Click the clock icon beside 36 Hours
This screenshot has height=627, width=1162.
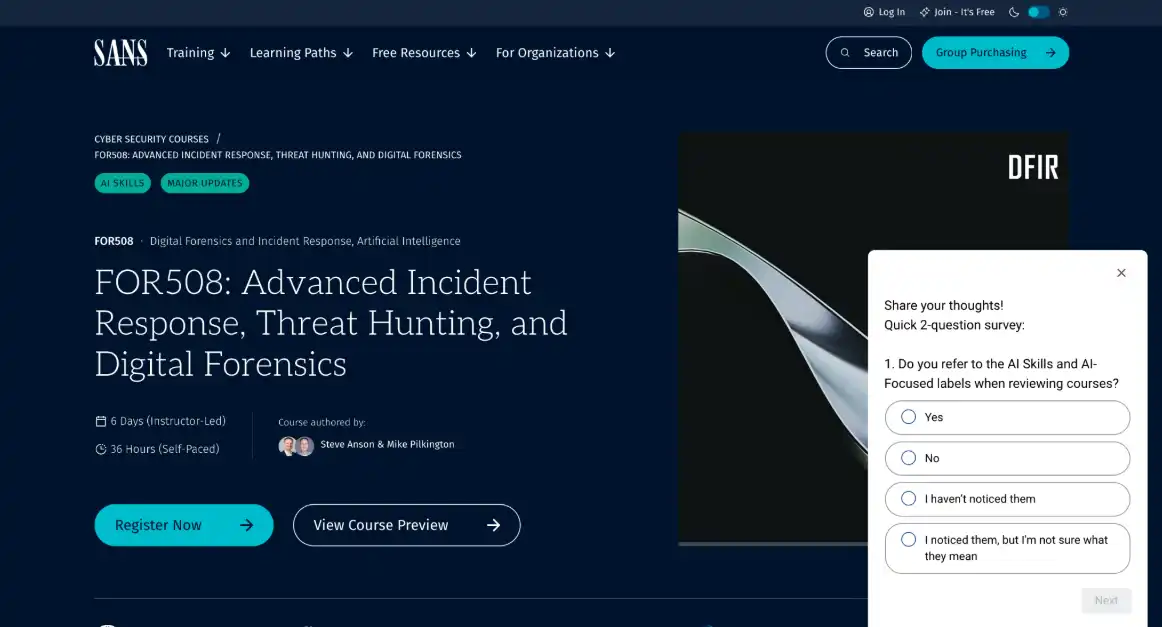(x=101, y=449)
